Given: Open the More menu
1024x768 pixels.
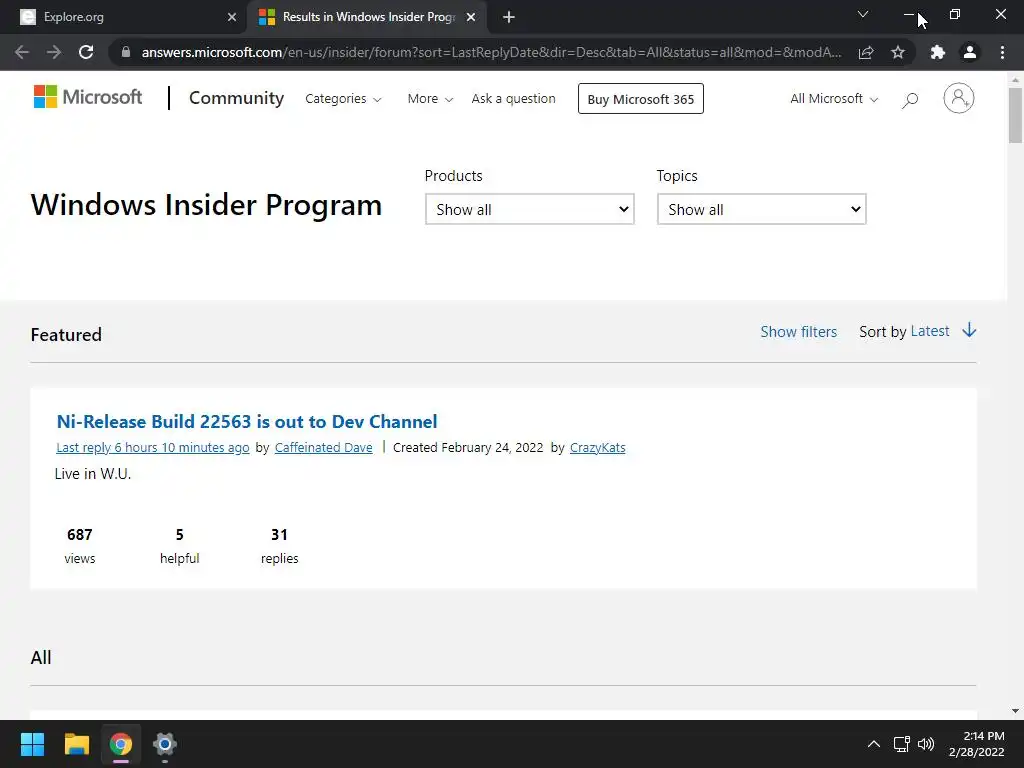Looking at the screenshot, I should point(430,99).
